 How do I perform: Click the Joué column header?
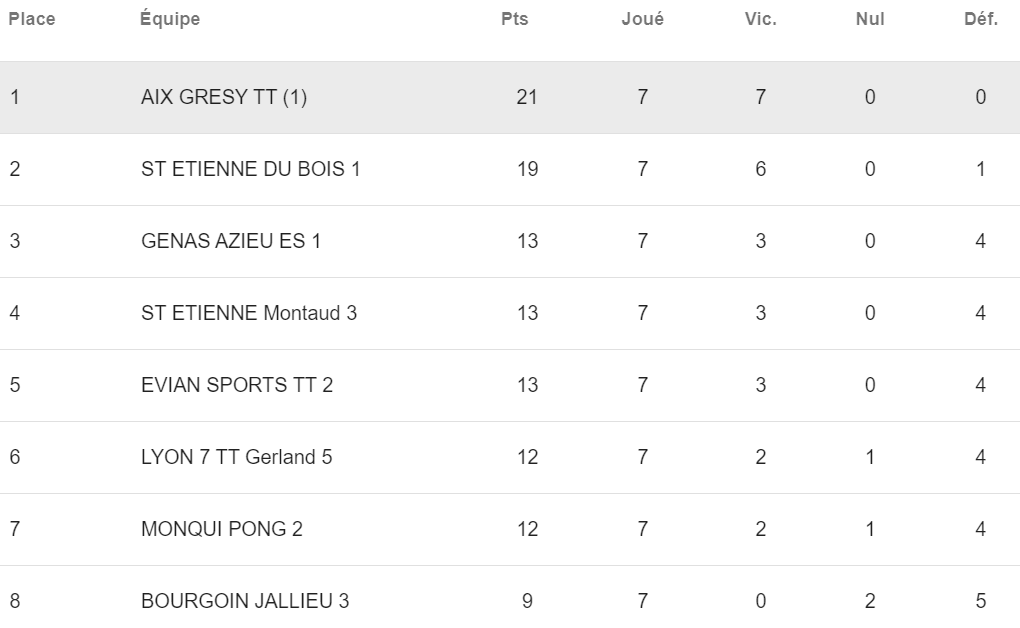pyautogui.click(x=643, y=19)
